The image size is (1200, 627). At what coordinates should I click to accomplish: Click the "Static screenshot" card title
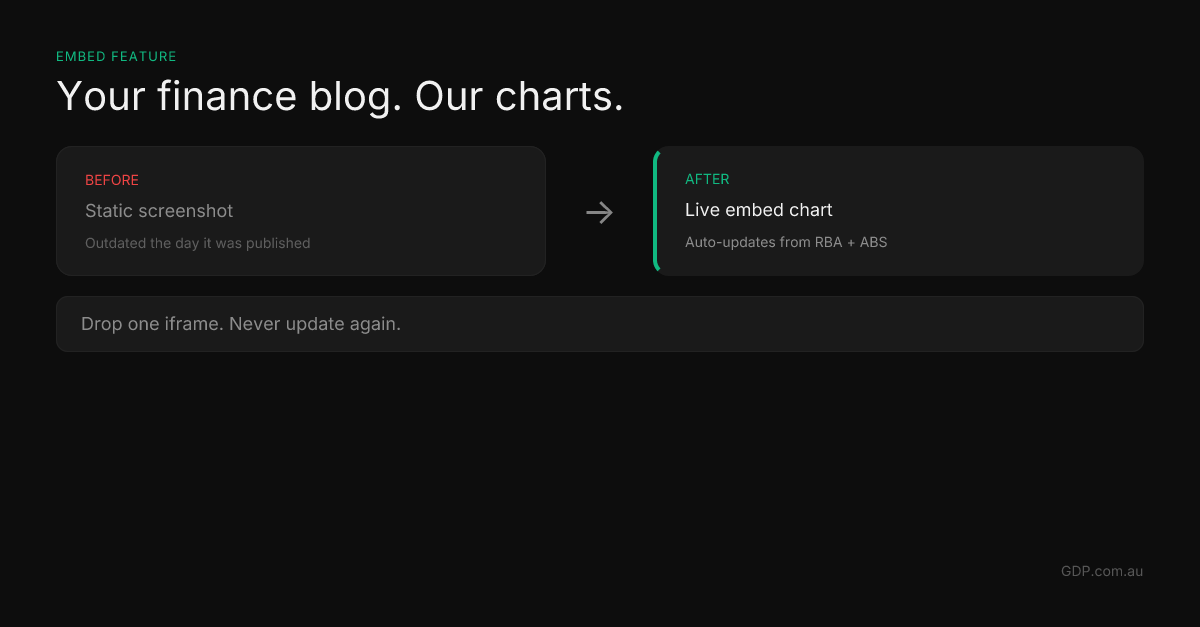[159, 211]
